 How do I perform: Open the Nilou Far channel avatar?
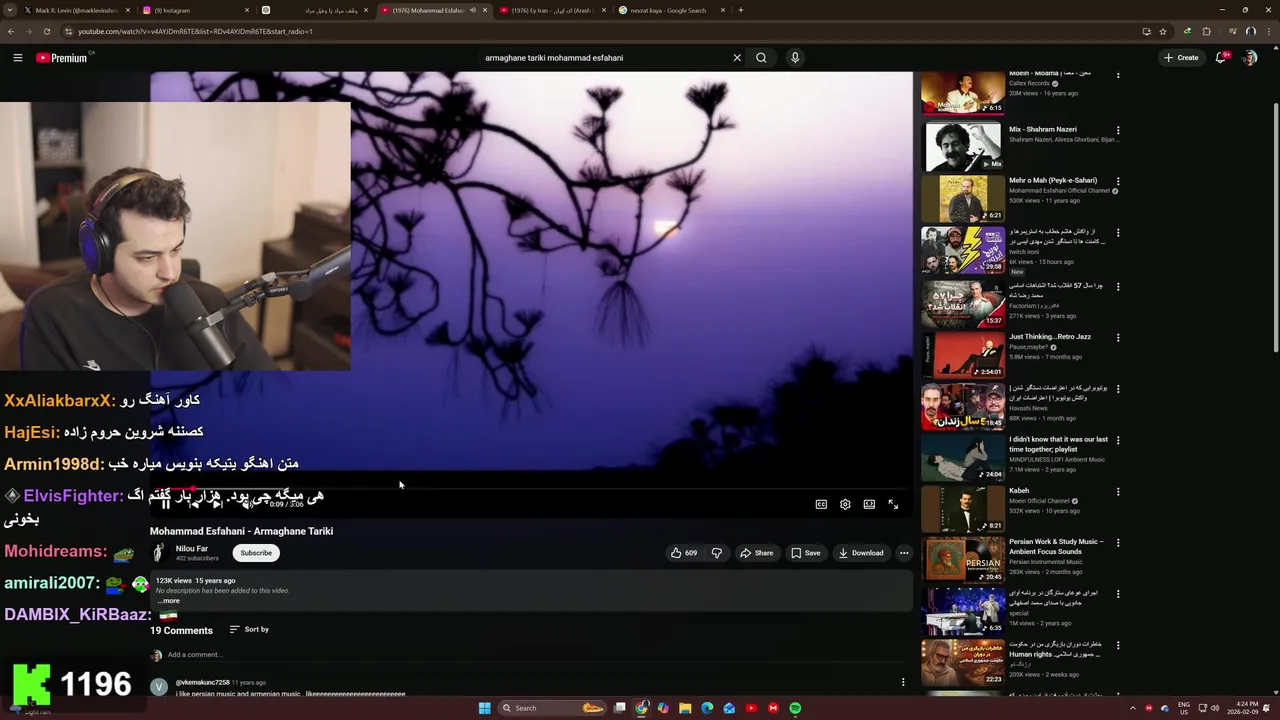158,553
